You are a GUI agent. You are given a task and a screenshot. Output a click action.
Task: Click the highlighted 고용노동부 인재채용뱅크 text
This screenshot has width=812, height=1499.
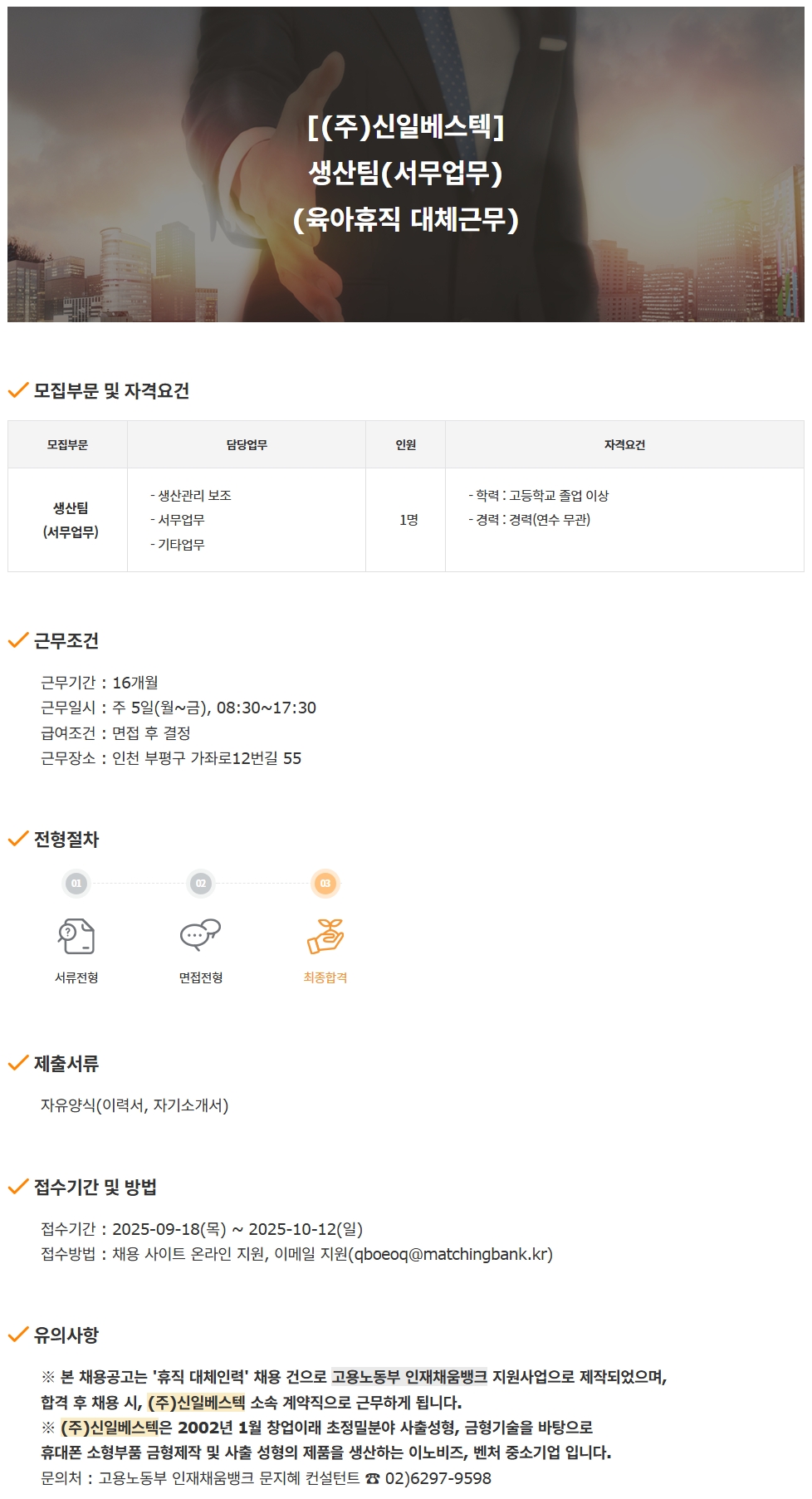click(x=409, y=1377)
